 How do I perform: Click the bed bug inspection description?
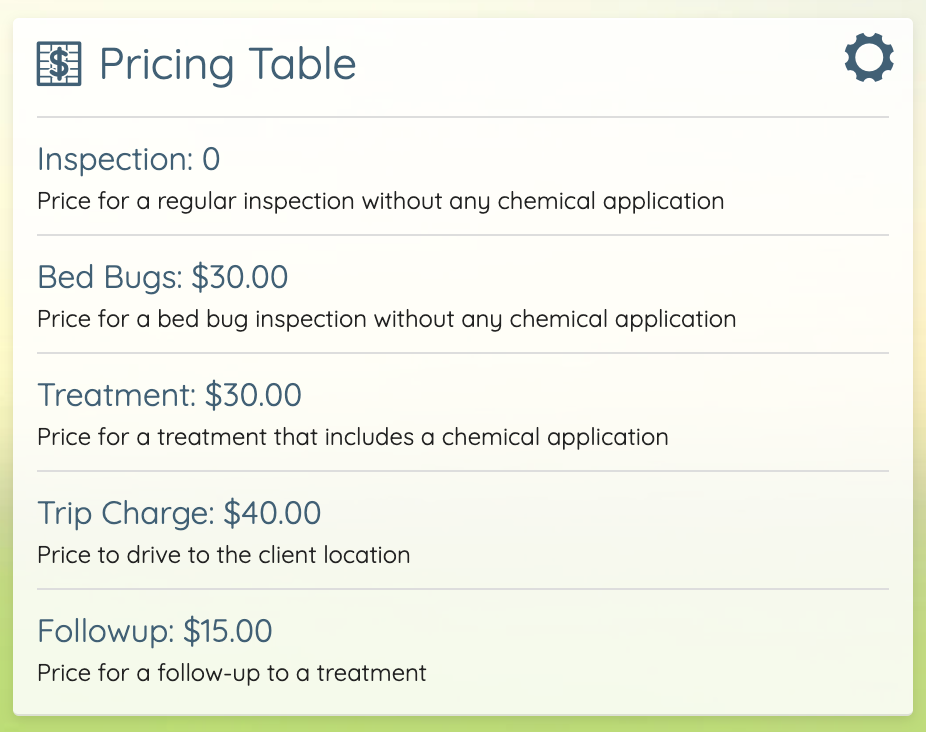(x=386, y=320)
